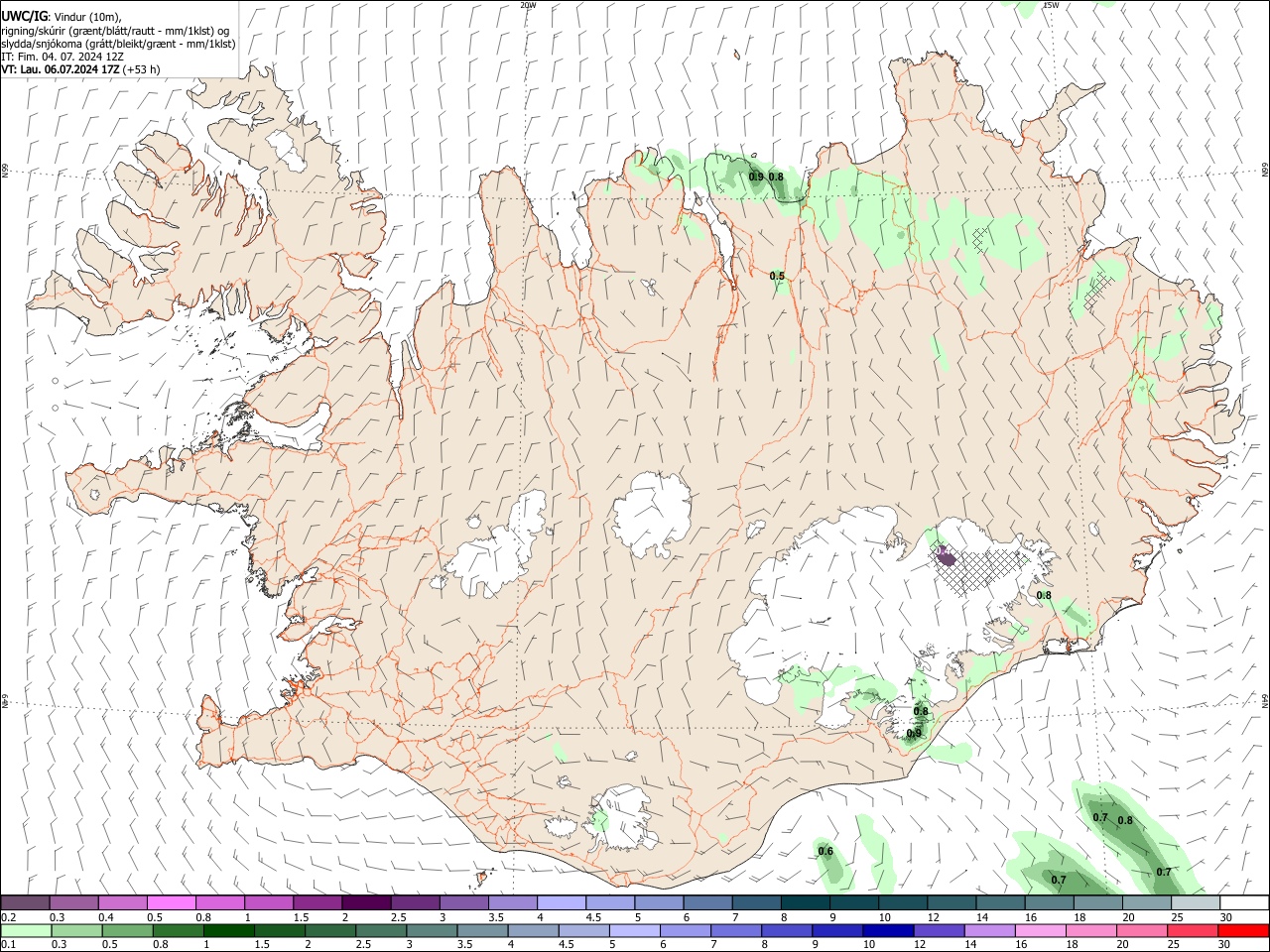Click the darkest purple 2 swatch in snow legend
1270x952 pixels.
coord(366,902)
